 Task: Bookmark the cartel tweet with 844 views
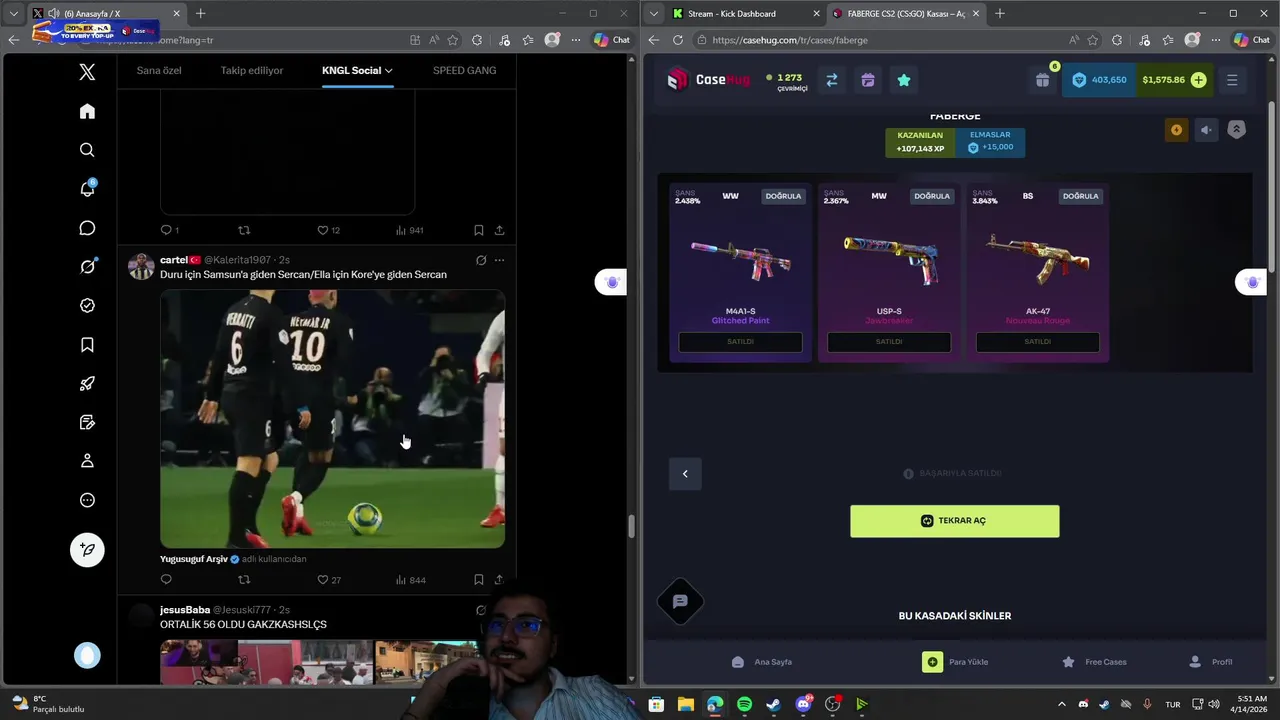click(478, 579)
